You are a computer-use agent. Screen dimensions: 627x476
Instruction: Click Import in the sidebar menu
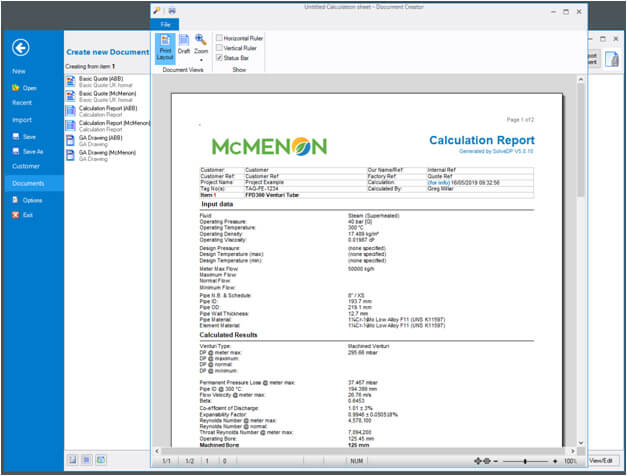pyautogui.click(x=22, y=120)
